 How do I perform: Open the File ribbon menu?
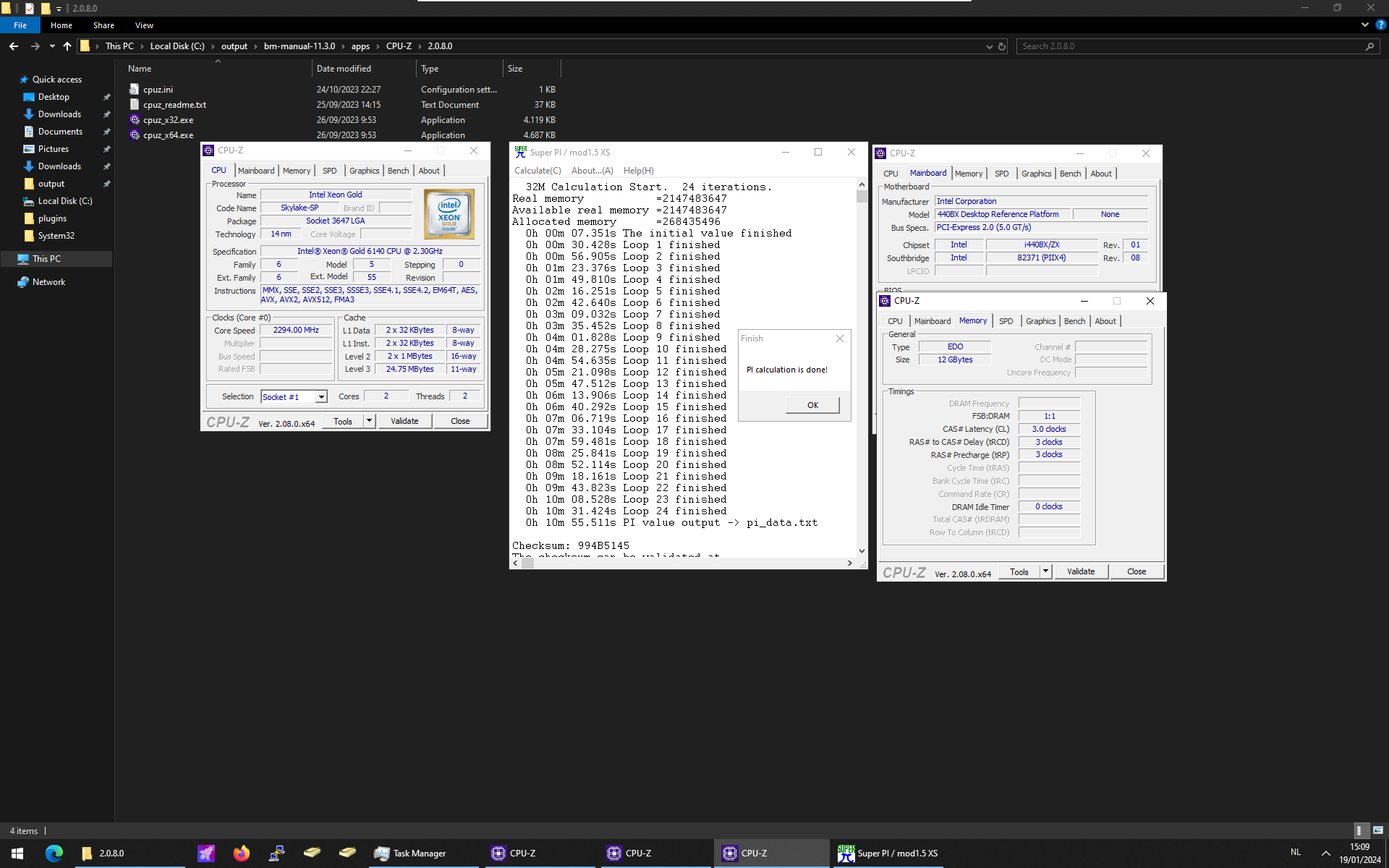pyautogui.click(x=20, y=25)
